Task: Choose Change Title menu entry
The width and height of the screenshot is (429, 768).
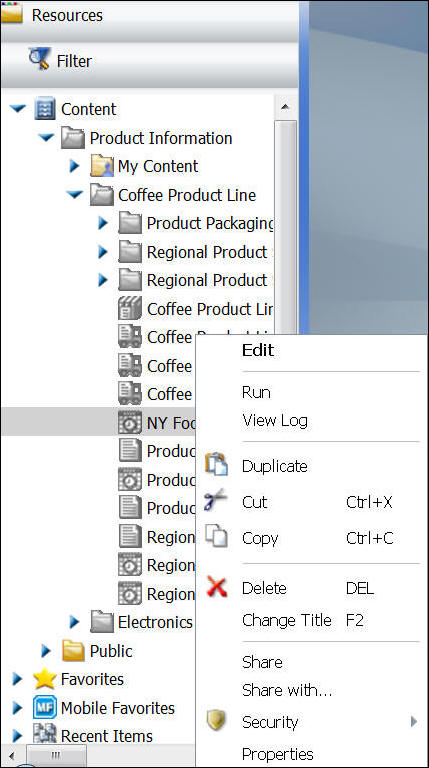Action: (x=286, y=621)
